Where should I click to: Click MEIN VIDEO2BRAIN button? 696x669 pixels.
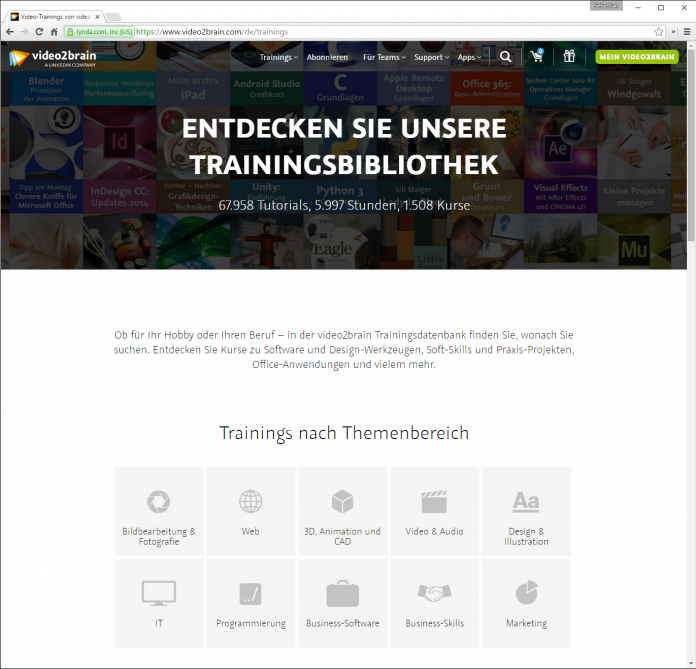[637, 57]
